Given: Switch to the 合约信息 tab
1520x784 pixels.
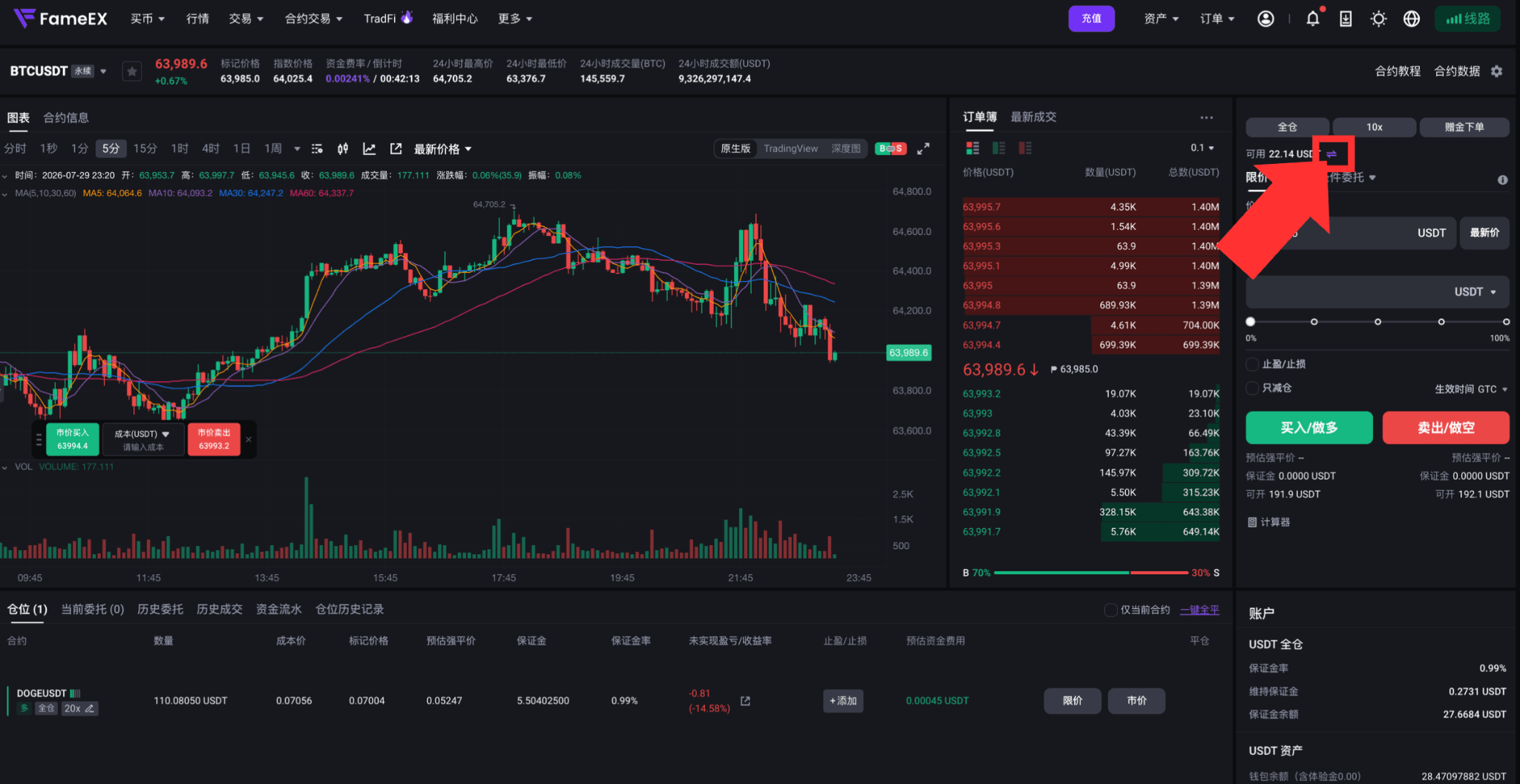Looking at the screenshot, I should [x=66, y=118].
